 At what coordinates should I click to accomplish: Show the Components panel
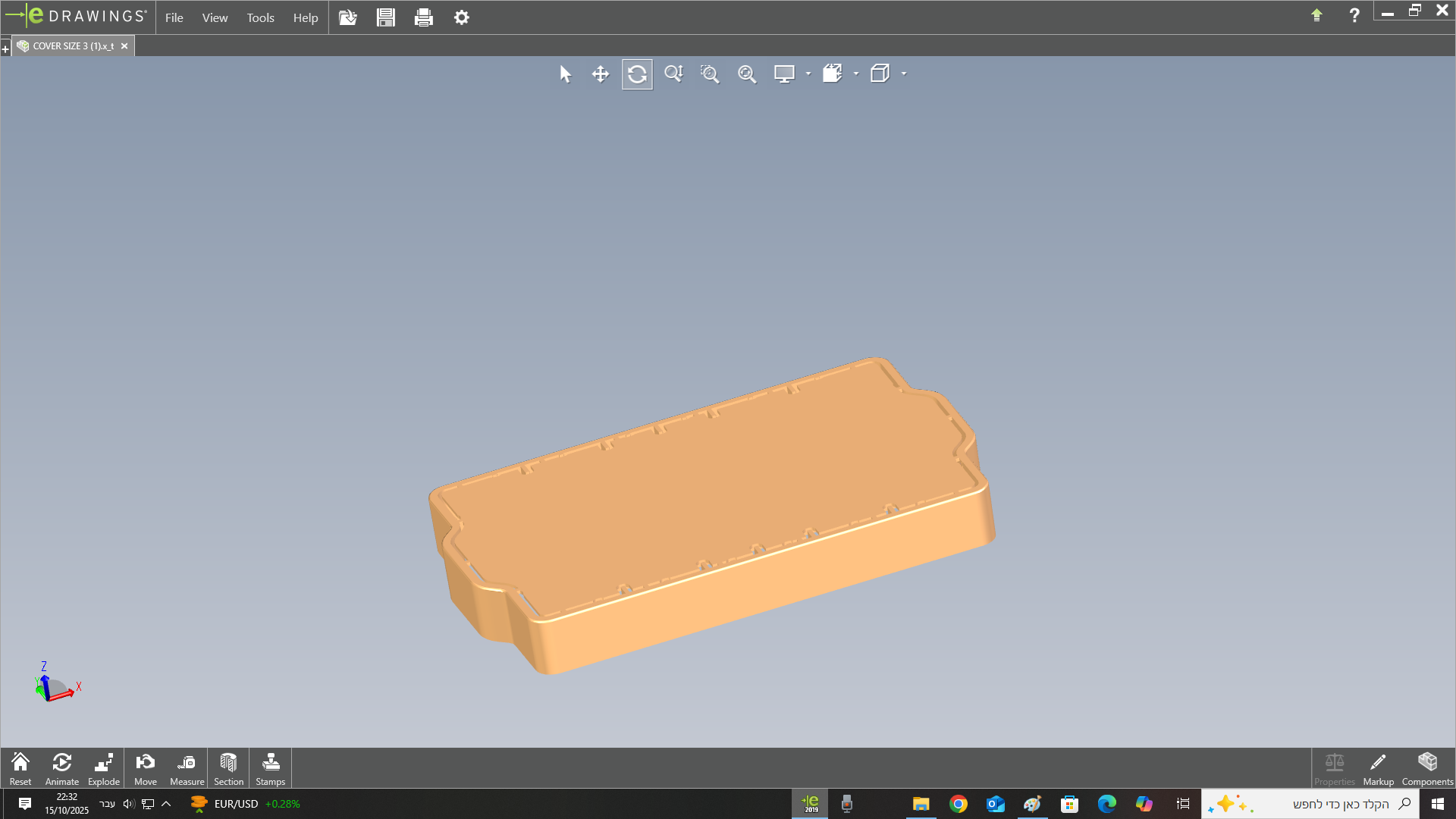coord(1427,768)
